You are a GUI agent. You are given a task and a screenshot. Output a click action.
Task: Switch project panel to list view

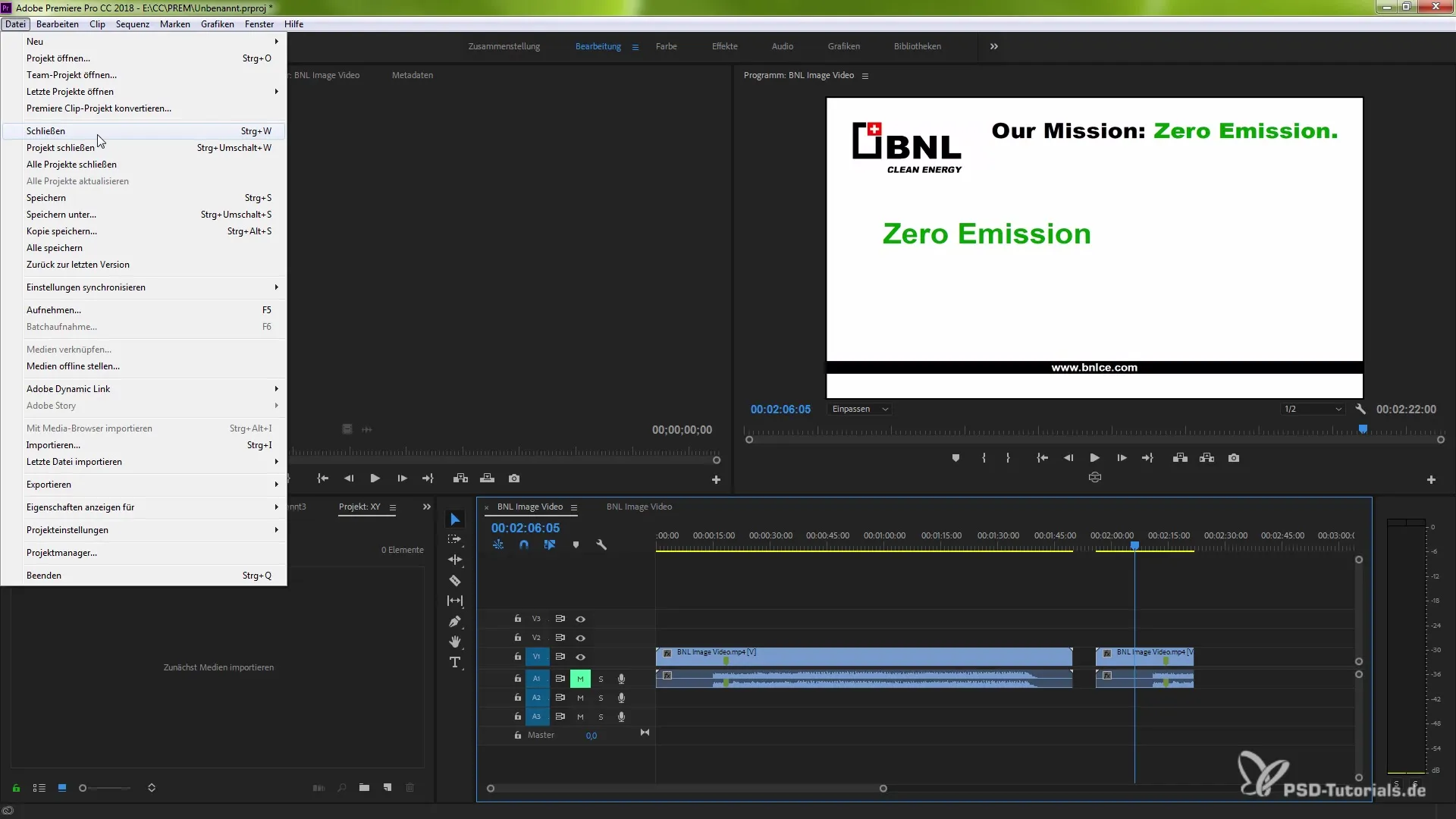(39, 788)
